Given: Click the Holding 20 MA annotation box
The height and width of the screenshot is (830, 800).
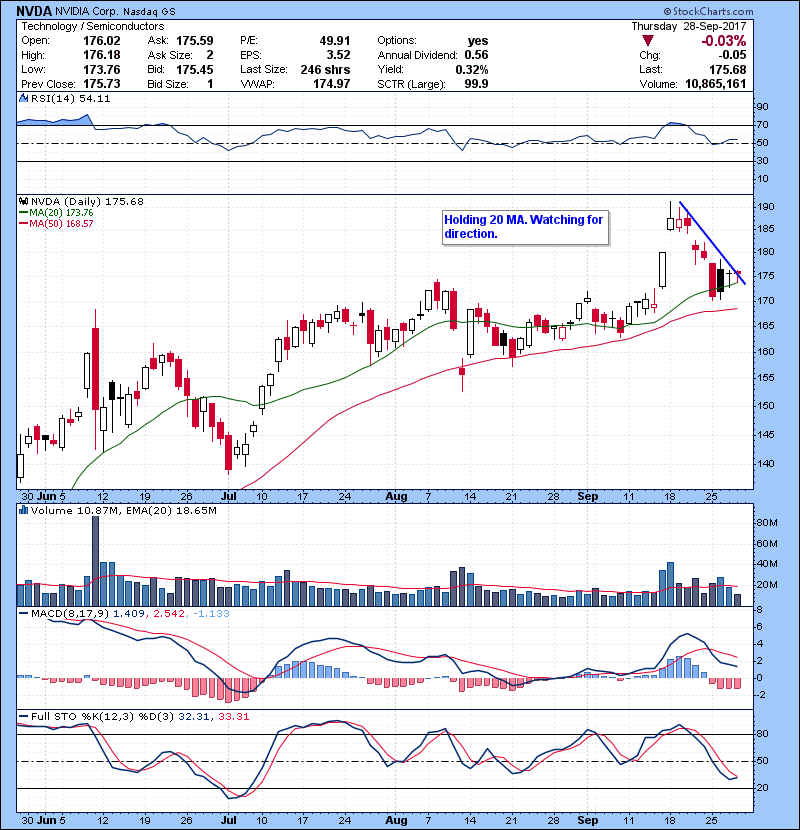Looking at the screenshot, I should tap(526, 227).
